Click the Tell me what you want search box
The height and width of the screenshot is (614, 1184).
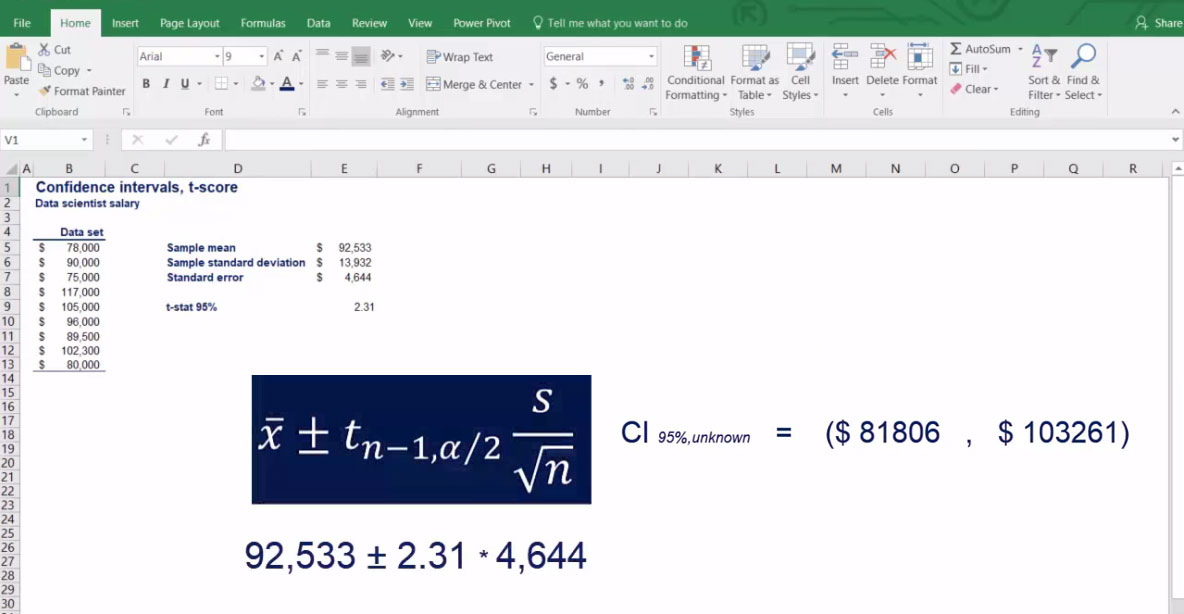tap(610, 23)
